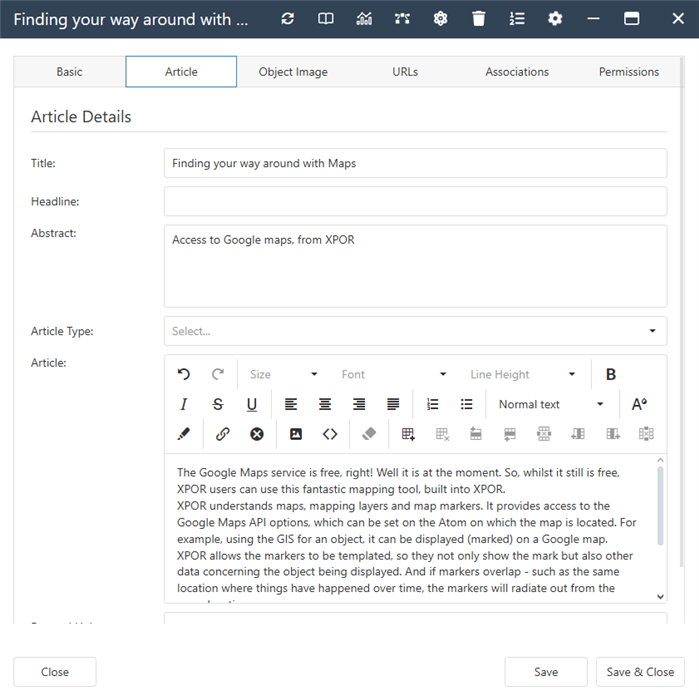Image resolution: width=699 pixels, height=700 pixels.
Task: Click the atom icon in title bar
Action: (441, 19)
